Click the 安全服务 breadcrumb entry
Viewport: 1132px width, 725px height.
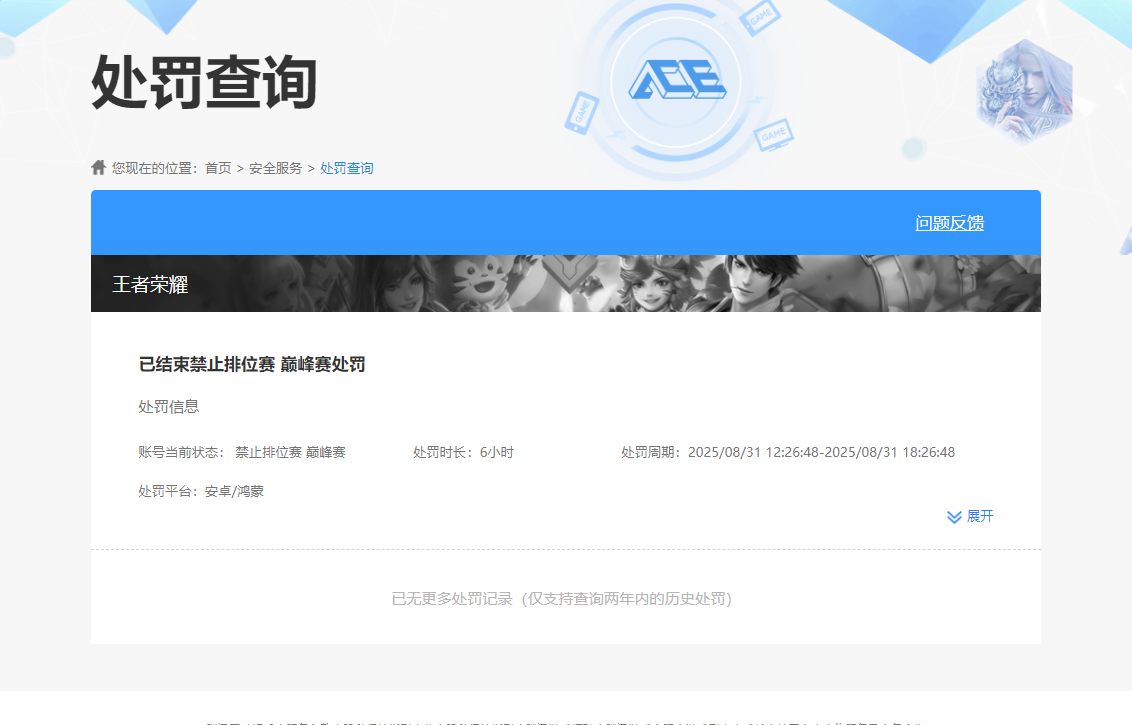(277, 167)
